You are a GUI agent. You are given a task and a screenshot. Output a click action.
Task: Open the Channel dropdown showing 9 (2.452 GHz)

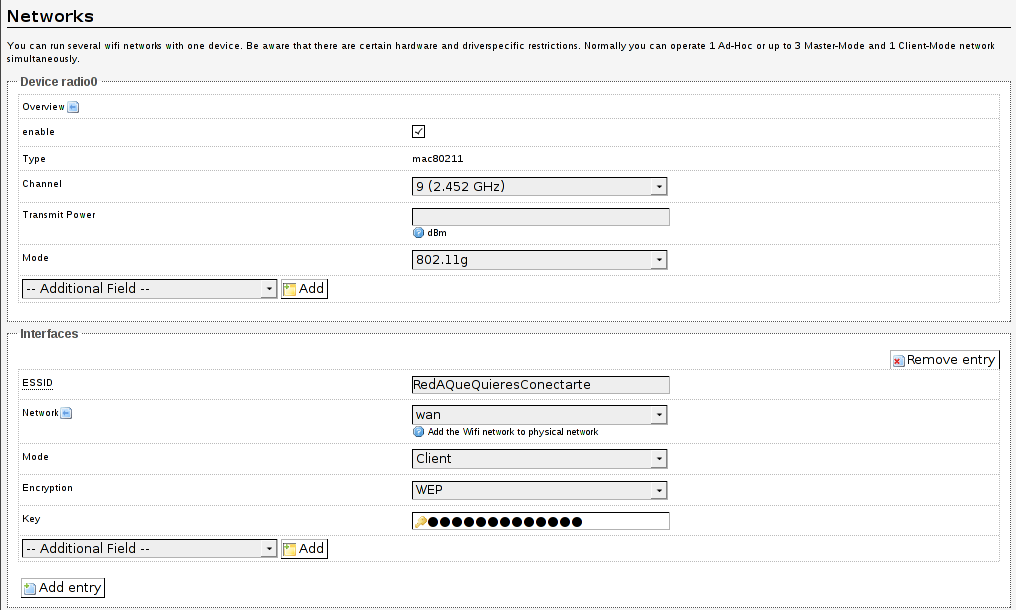coord(539,186)
